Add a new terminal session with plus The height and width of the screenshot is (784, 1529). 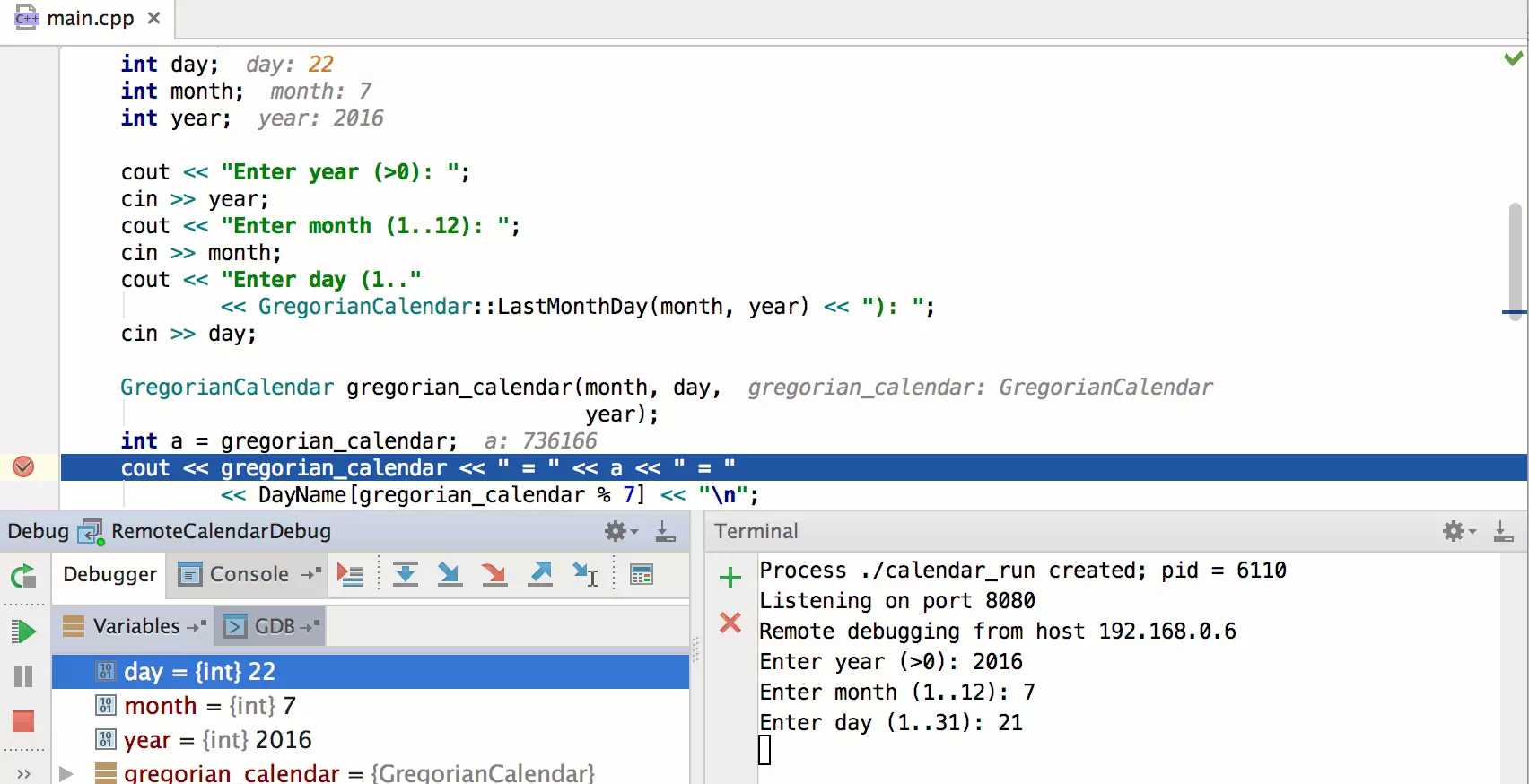tap(730, 578)
